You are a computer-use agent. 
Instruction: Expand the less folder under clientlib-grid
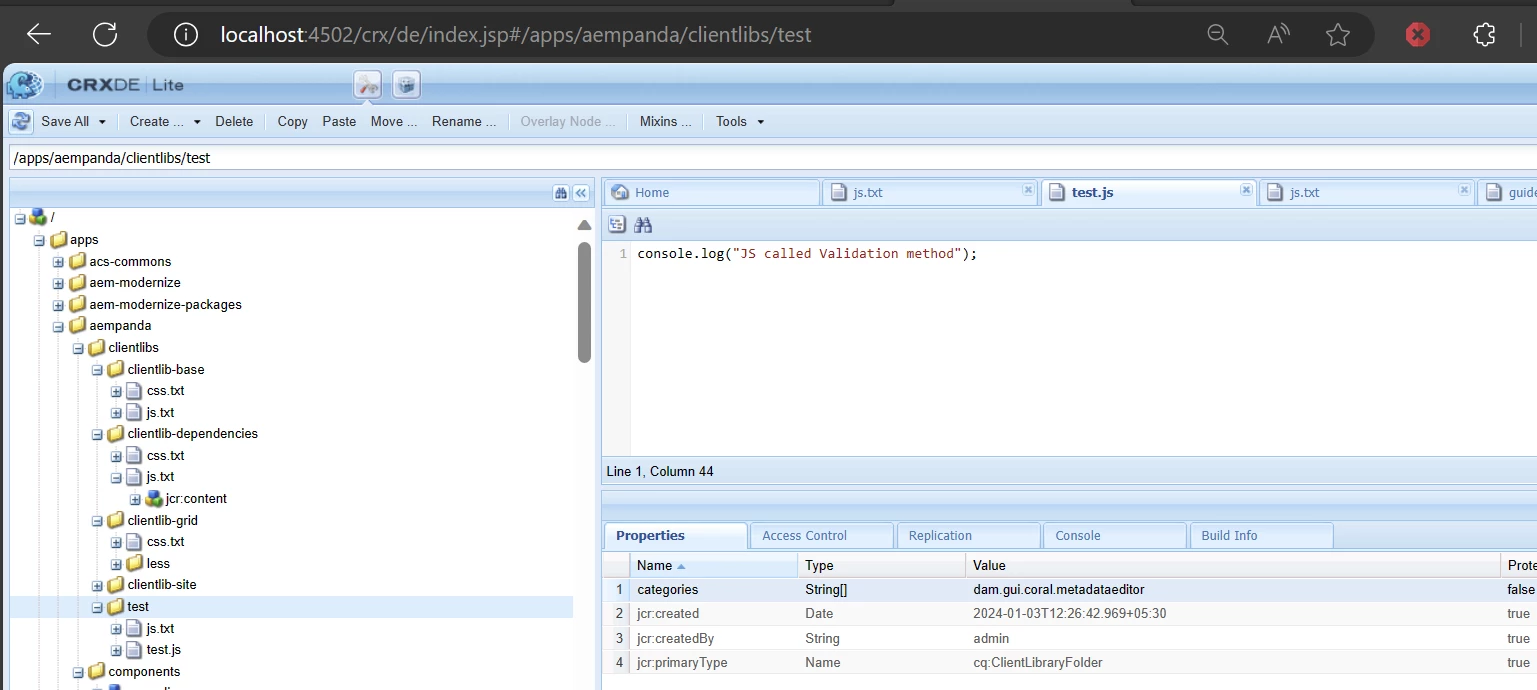(x=116, y=564)
